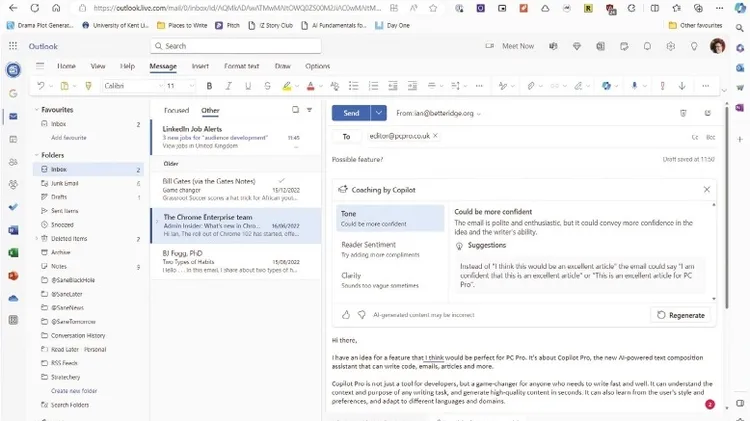750x421 pixels.
Task: Open the Insert ribbon tab
Action: [200, 66]
